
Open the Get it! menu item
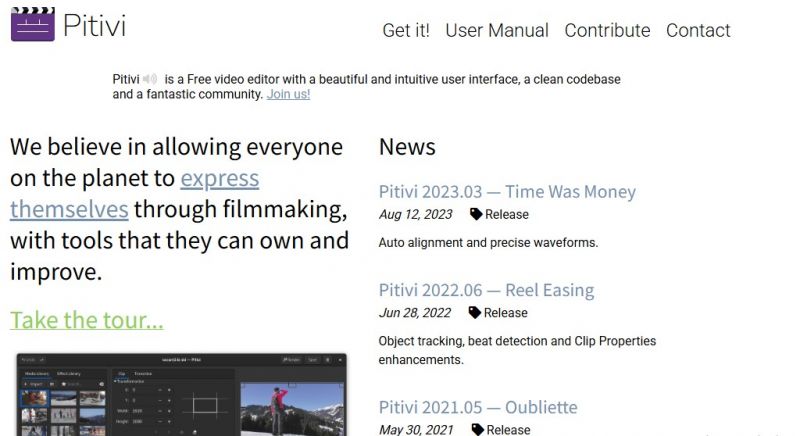(x=406, y=30)
